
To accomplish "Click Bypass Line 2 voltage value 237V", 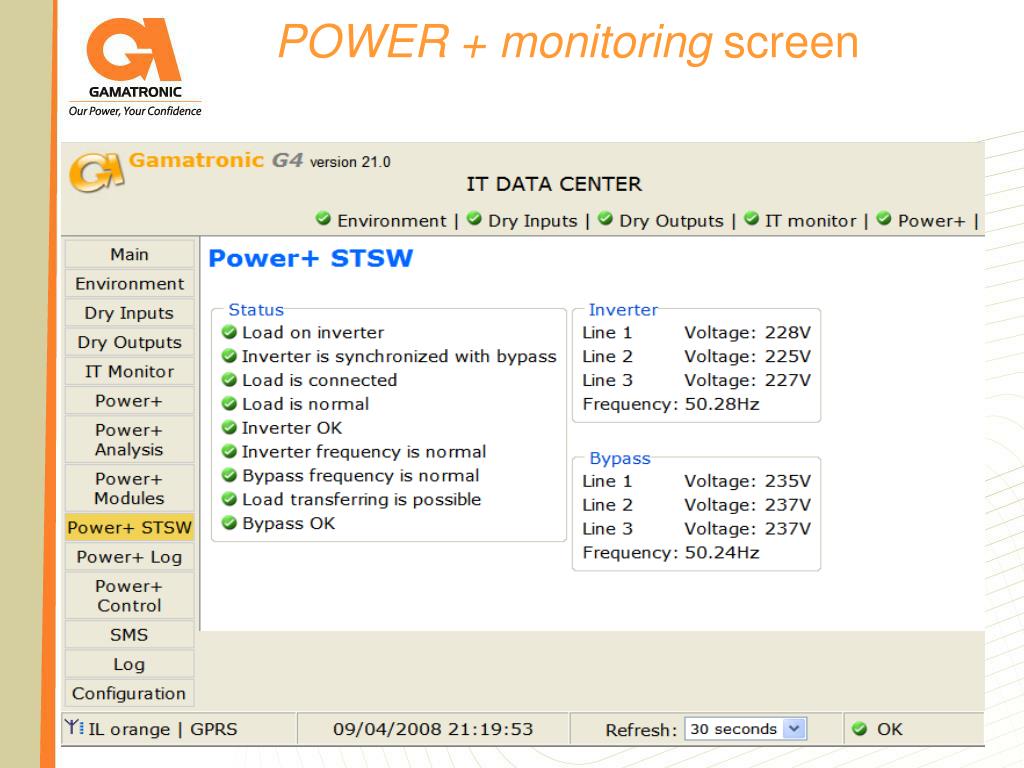I will click(788, 505).
